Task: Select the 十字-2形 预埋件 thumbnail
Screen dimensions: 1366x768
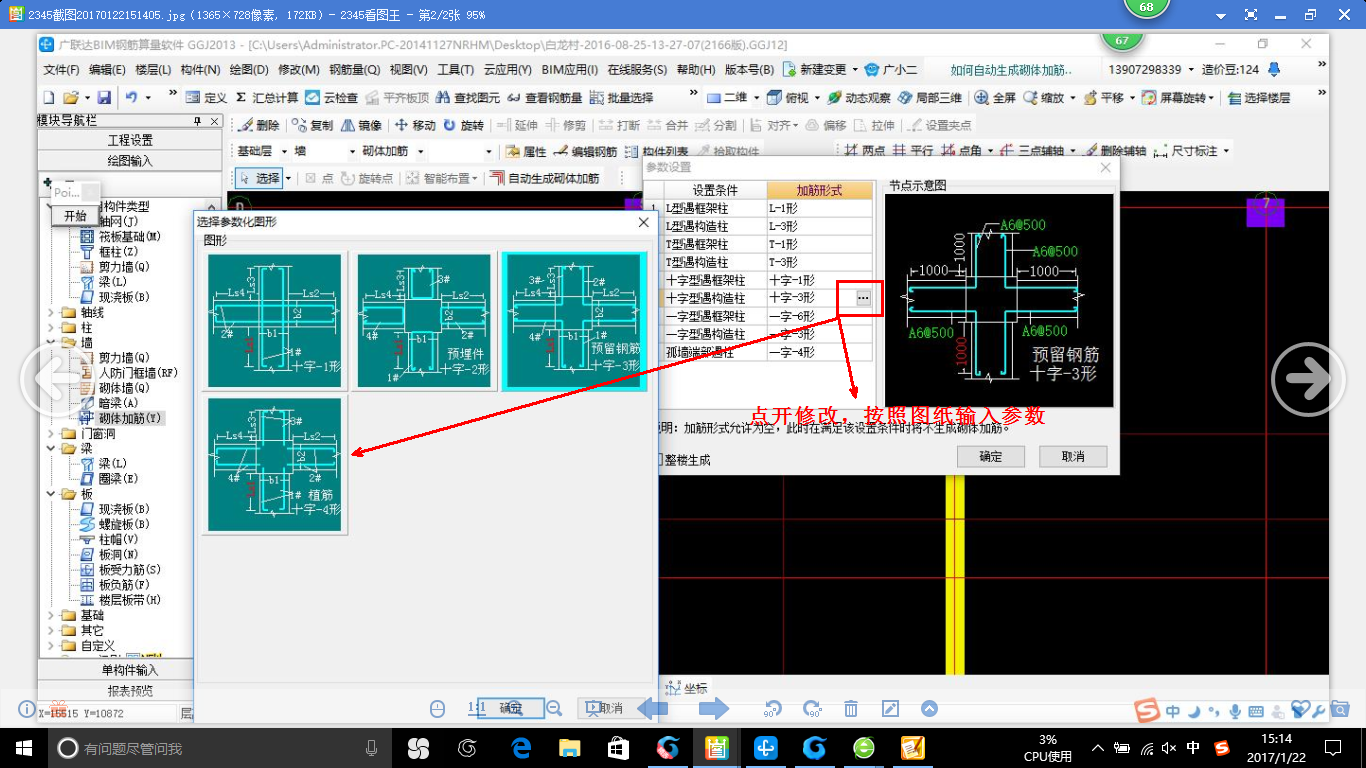Action: coord(425,320)
